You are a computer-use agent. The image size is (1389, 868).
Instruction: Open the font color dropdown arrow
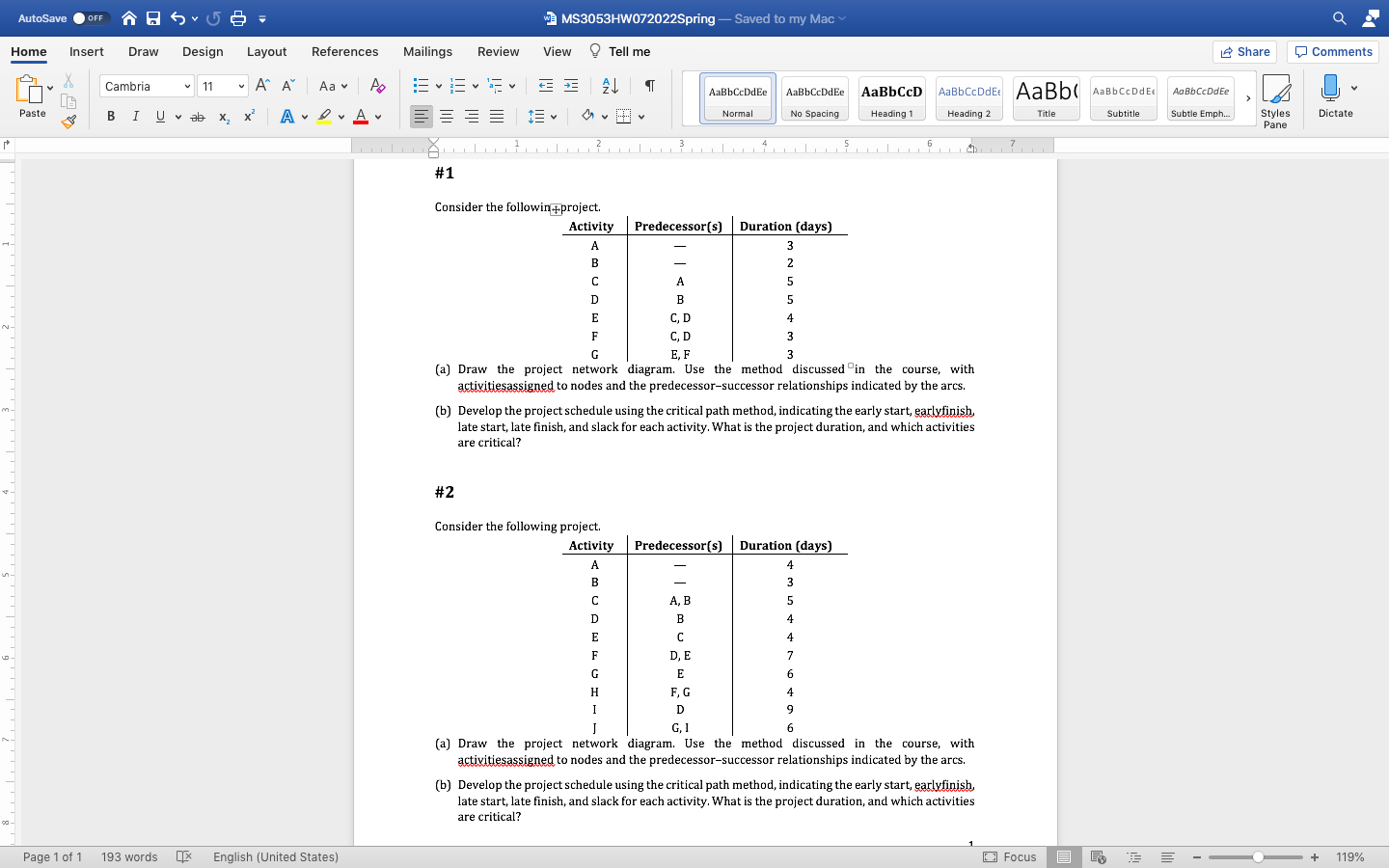click(x=378, y=117)
